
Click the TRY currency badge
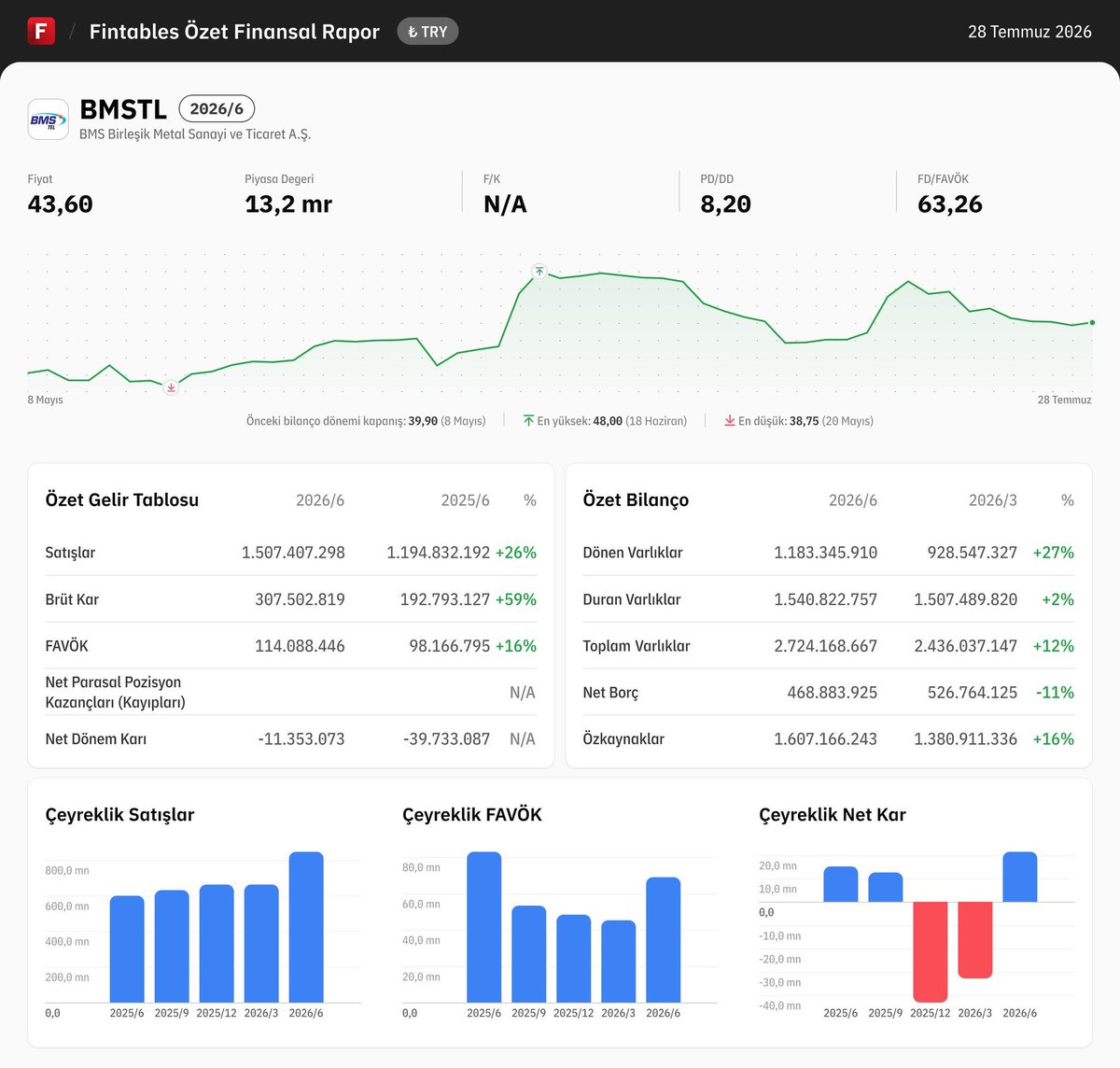(427, 32)
